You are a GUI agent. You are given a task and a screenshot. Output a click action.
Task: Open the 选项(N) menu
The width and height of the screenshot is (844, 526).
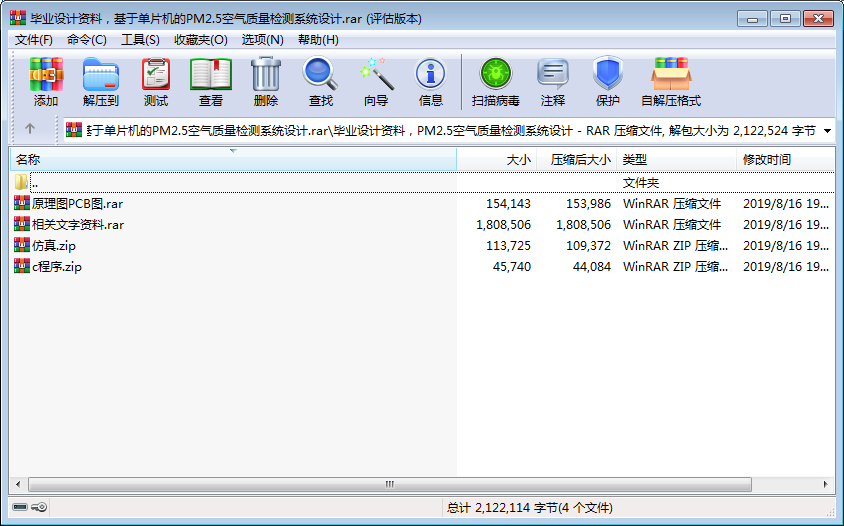(x=262, y=40)
